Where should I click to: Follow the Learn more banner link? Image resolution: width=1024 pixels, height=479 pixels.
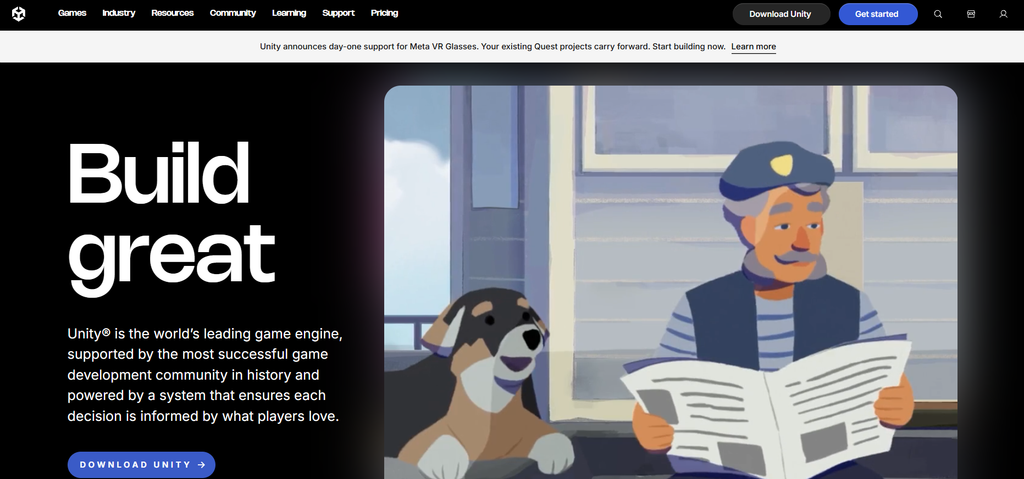coord(754,47)
